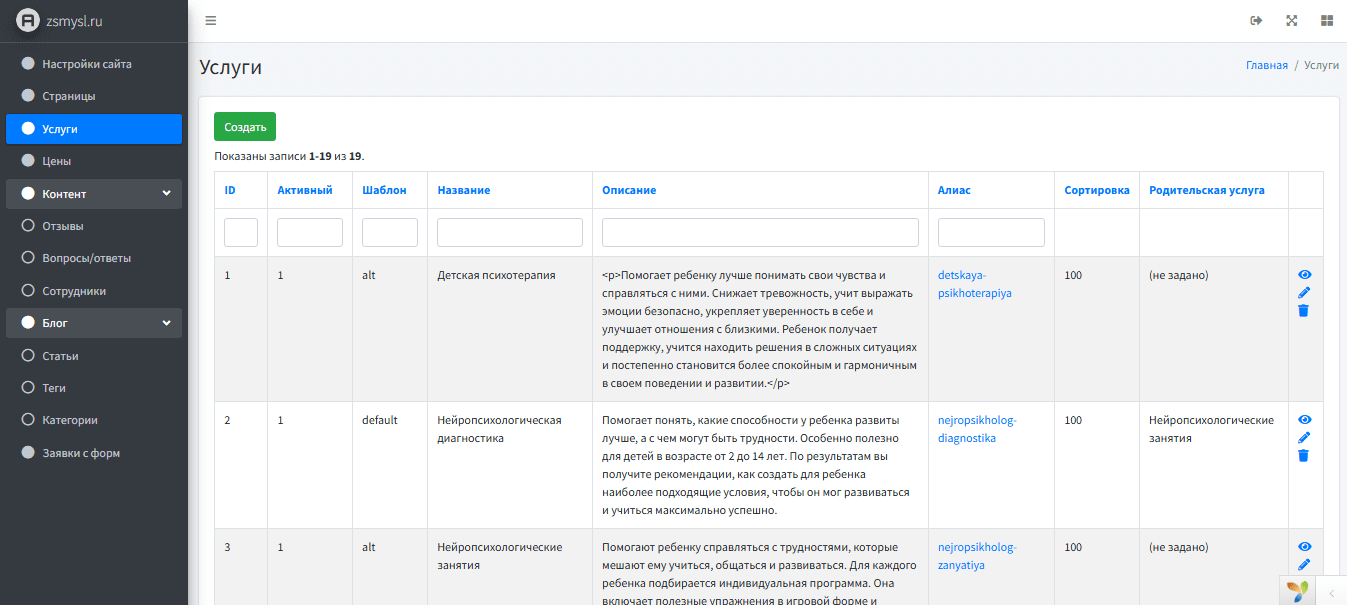Click the Описание filter input field
The image size is (1347, 605).
760,233
